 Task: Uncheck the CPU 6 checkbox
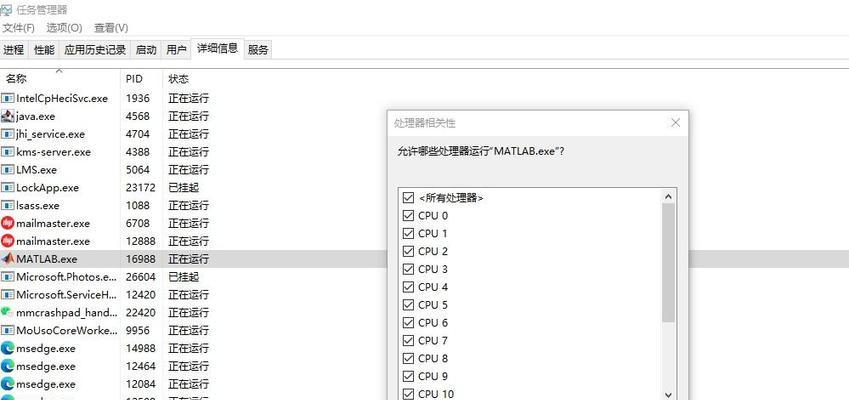408,323
